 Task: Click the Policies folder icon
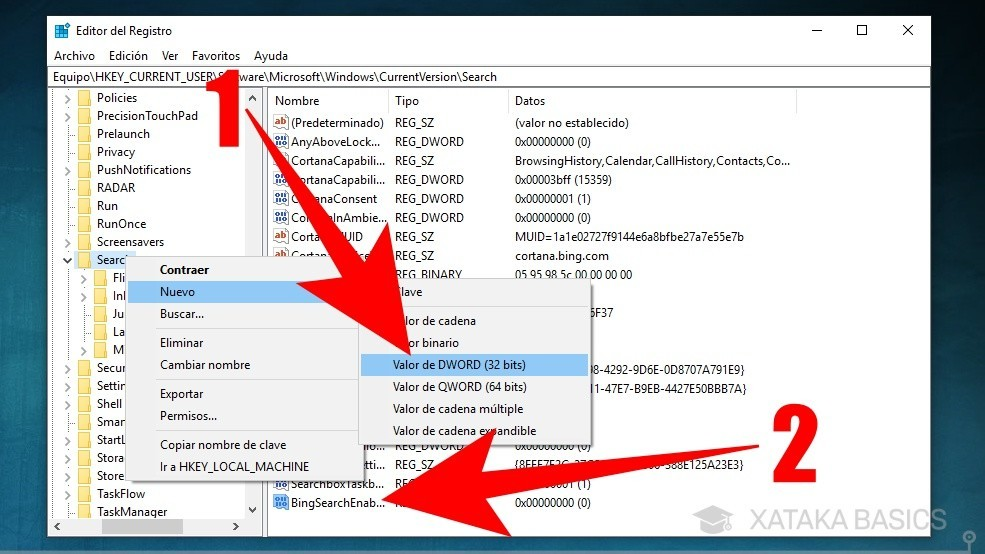click(x=84, y=98)
